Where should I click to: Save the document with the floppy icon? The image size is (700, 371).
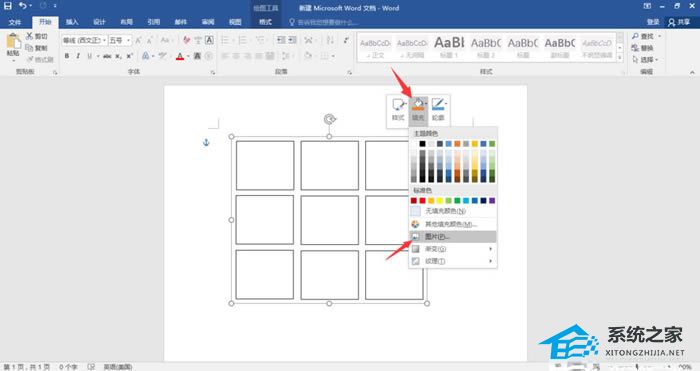[x=8, y=6]
